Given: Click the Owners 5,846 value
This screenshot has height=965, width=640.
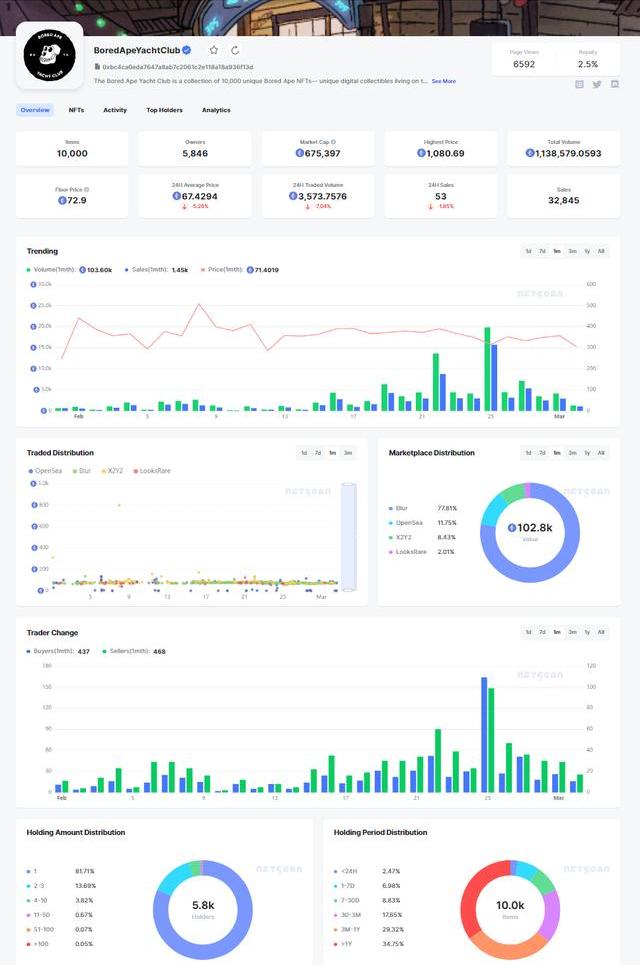Looking at the screenshot, I should click(195, 153).
